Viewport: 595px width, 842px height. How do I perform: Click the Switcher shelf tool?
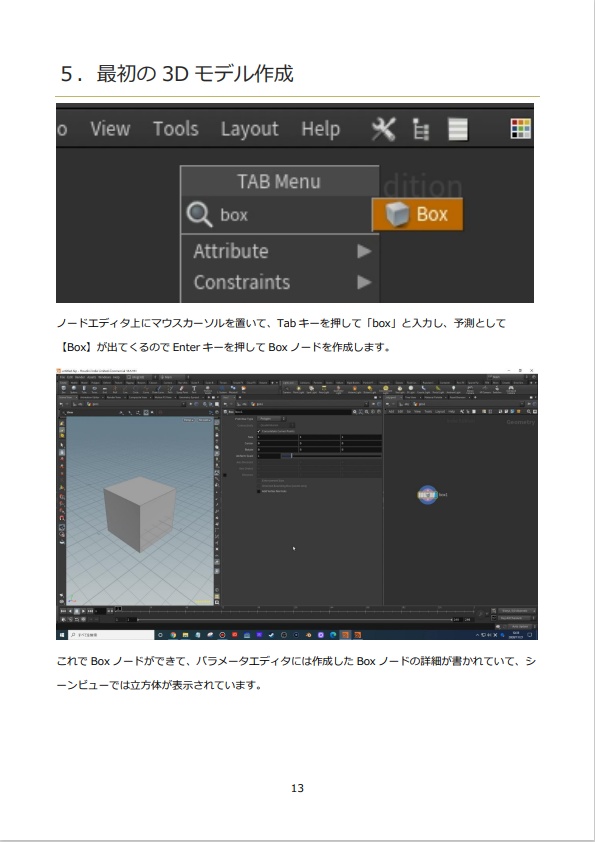(x=497, y=389)
